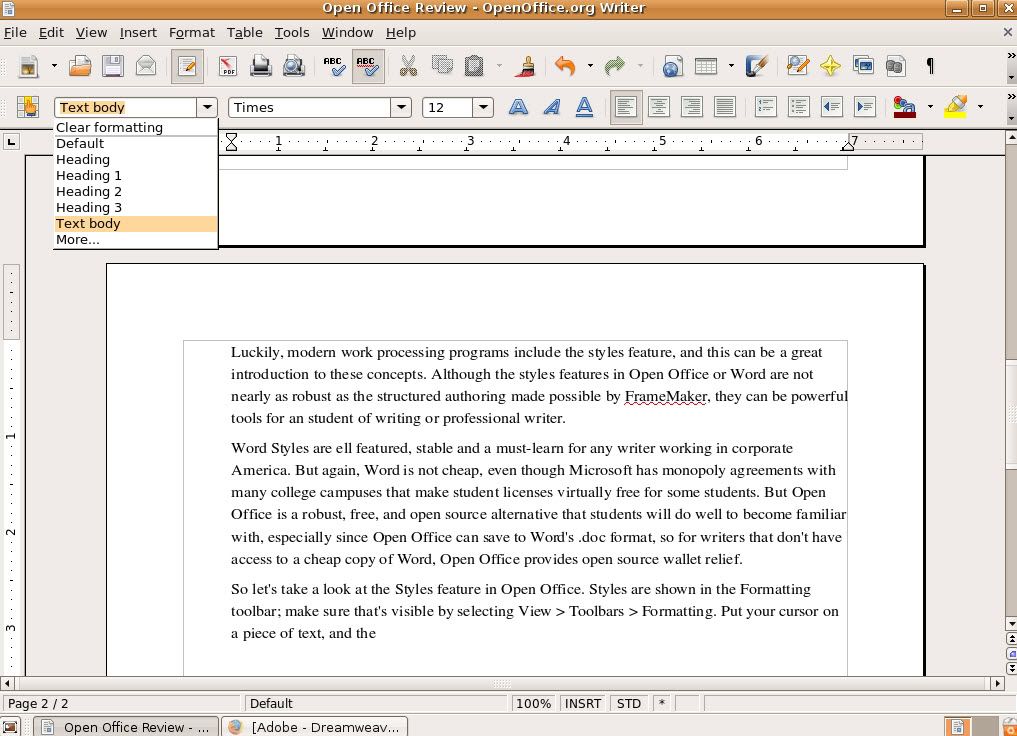Collapse the Apply Style dropdown arrow
This screenshot has width=1017, height=736.
point(207,107)
